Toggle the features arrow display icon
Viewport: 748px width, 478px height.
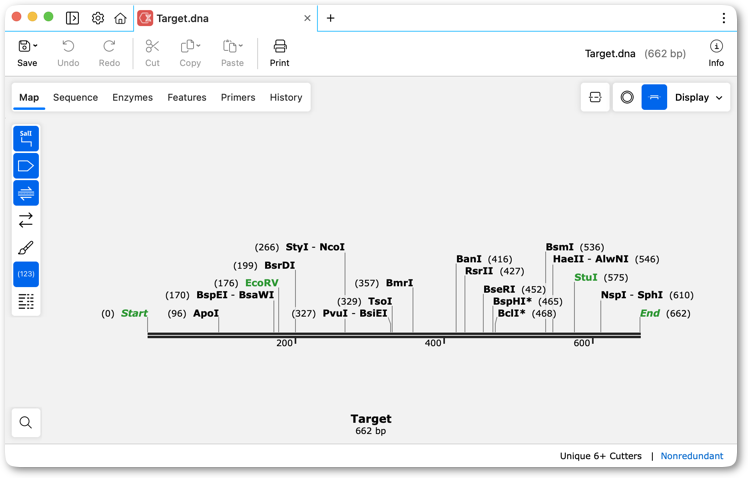[x=26, y=166]
